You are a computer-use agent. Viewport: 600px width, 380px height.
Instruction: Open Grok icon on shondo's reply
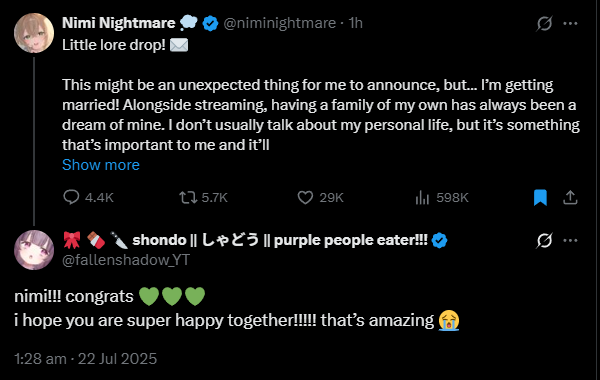544,240
